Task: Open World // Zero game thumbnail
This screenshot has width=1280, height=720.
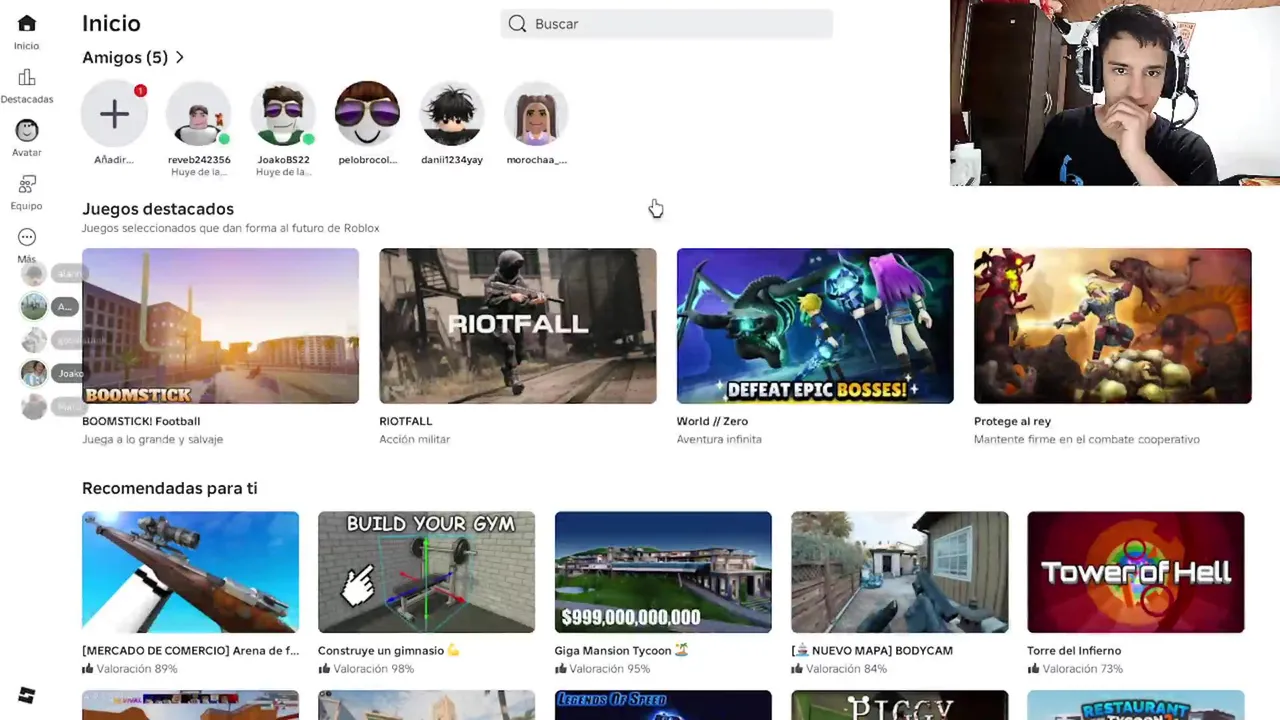Action: click(x=815, y=326)
